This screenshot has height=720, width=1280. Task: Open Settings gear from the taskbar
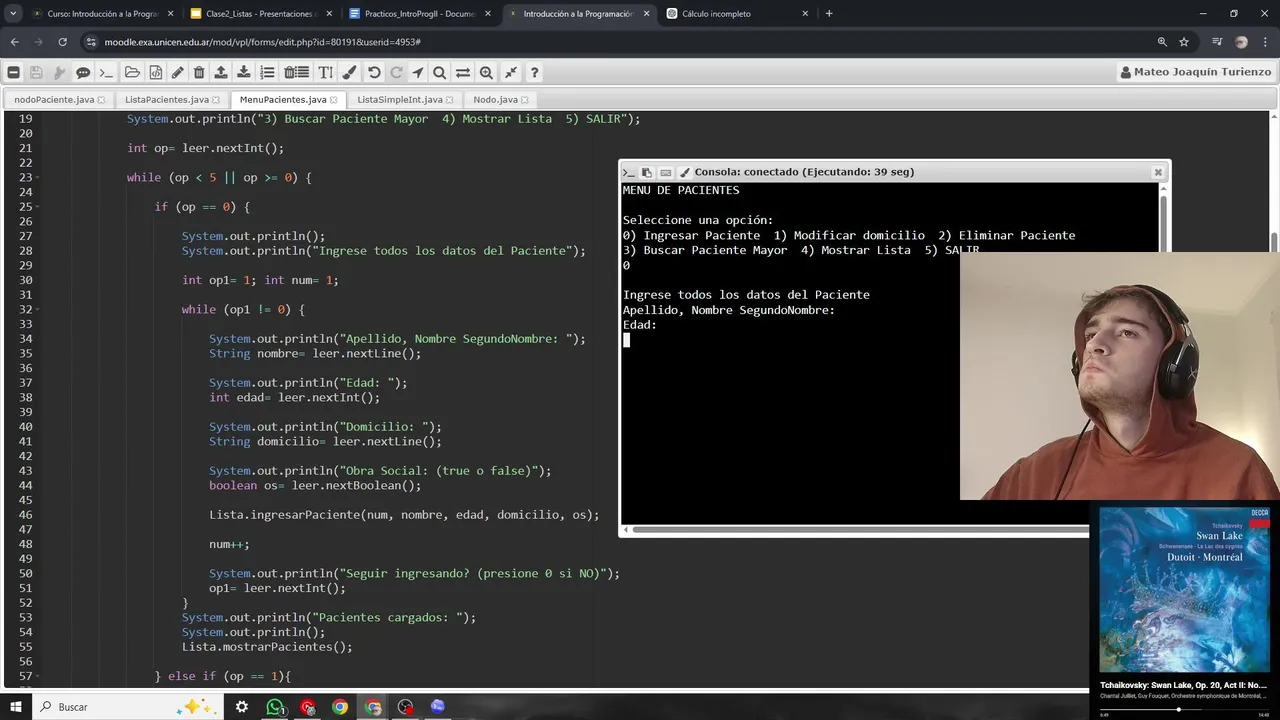click(x=242, y=706)
